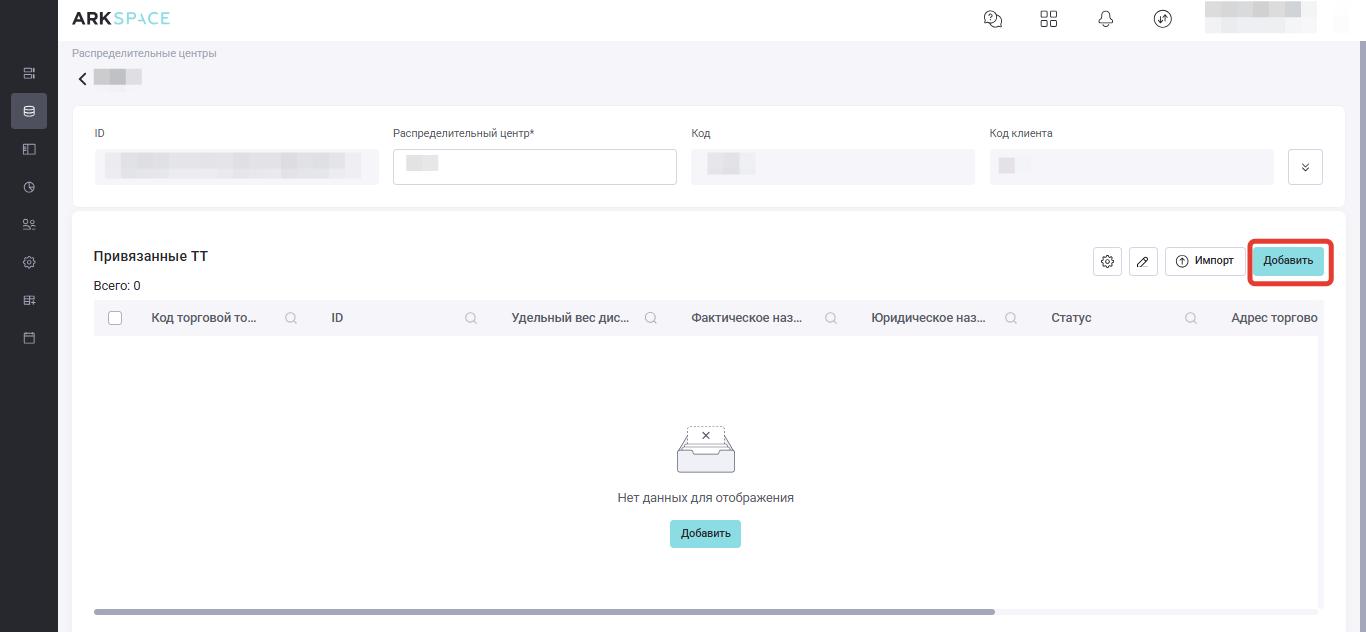Open the sidebar gear settings icon
Image resolution: width=1366 pixels, height=632 pixels.
point(29,263)
